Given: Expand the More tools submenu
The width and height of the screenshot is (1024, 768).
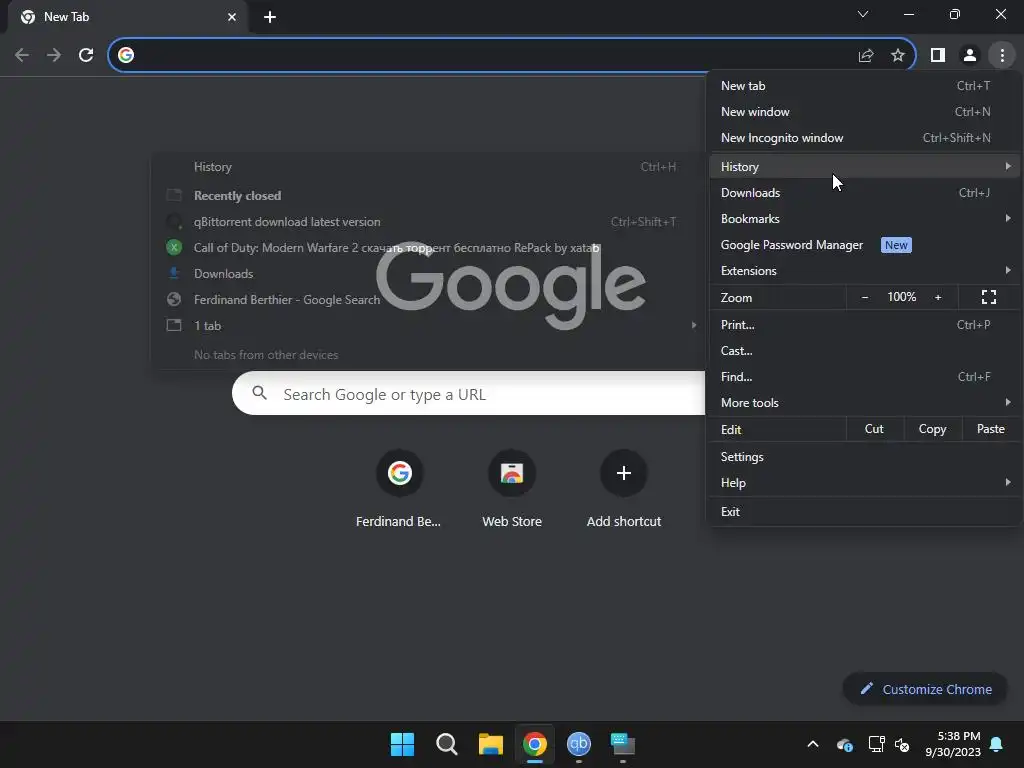Looking at the screenshot, I should pyautogui.click(x=864, y=403).
